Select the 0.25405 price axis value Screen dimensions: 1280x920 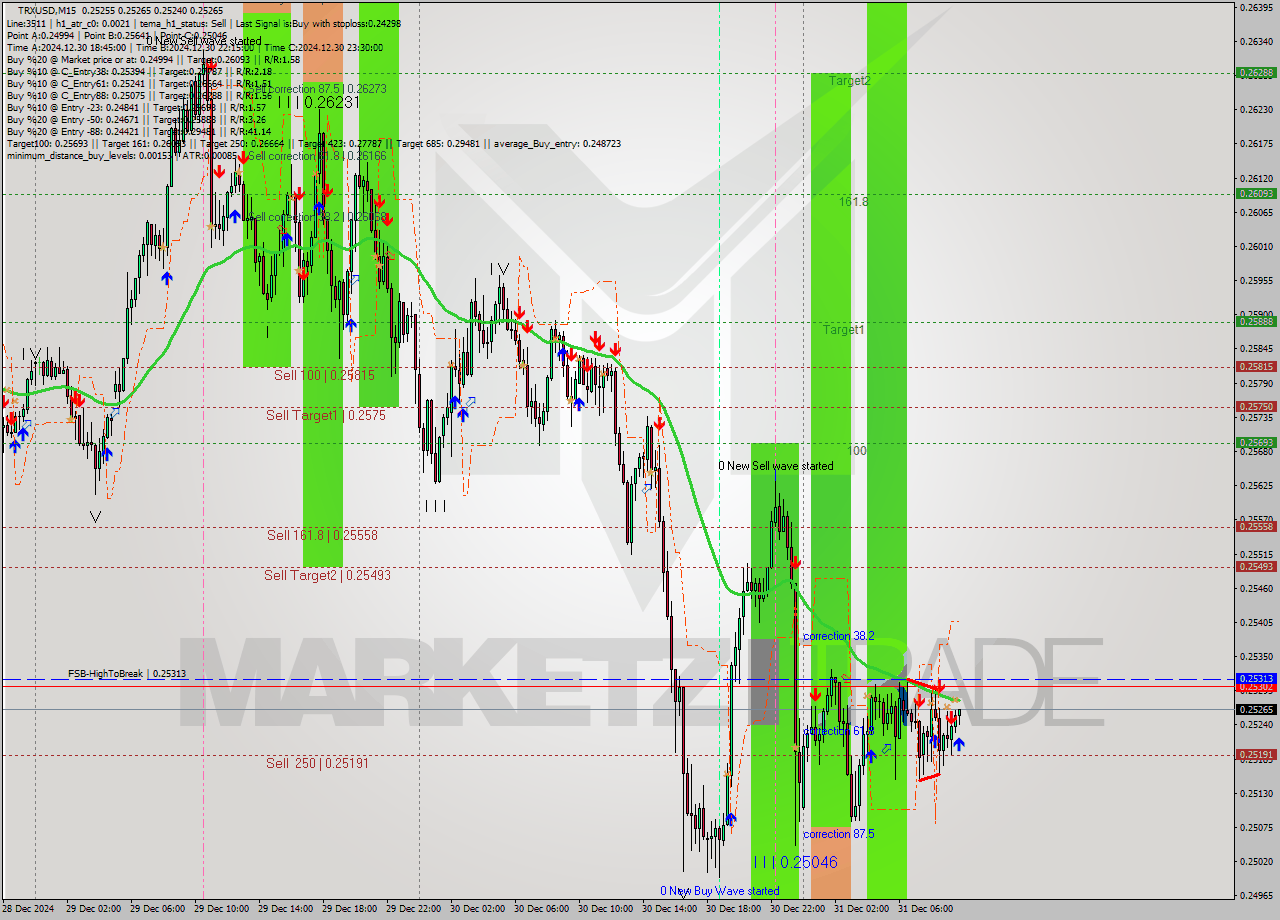pos(1256,622)
